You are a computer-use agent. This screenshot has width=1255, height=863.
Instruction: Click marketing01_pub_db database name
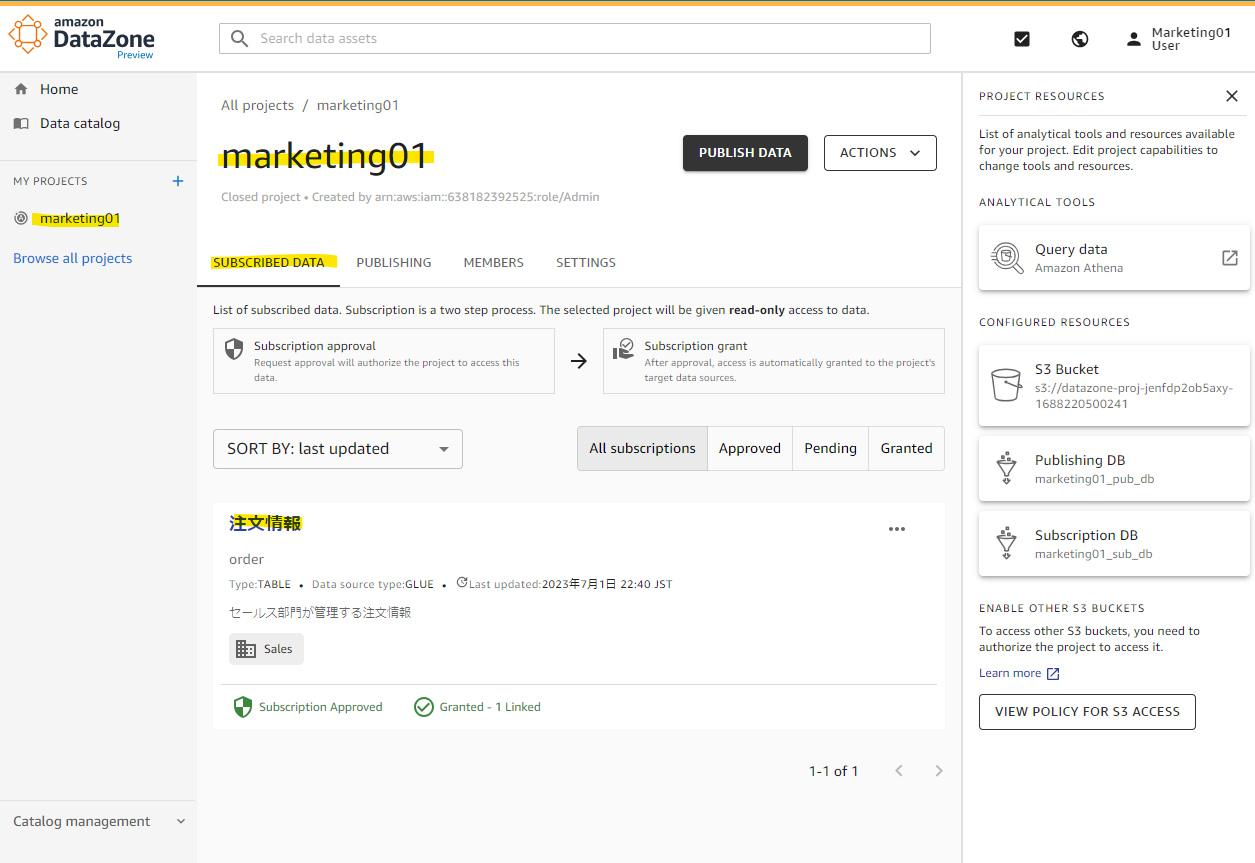pyautogui.click(x=1095, y=479)
